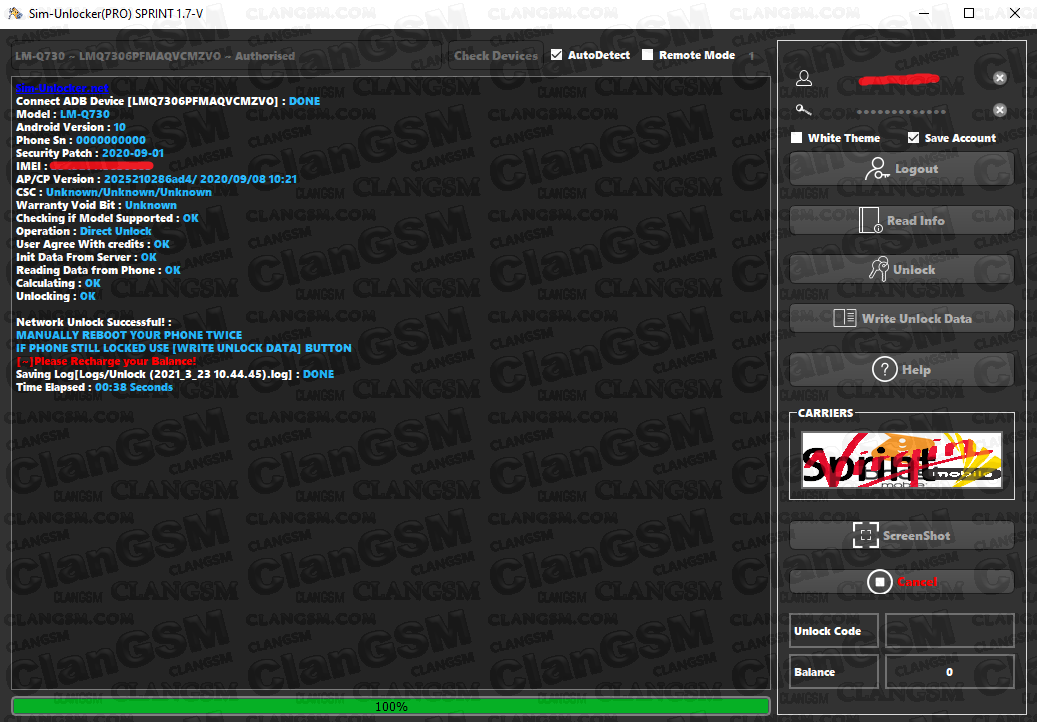This screenshot has height=722, width=1037.
Task: Click 'MANUALLY REBOOT YOUR PHONE TWICE' text
Action: click(x=129, y=335)
